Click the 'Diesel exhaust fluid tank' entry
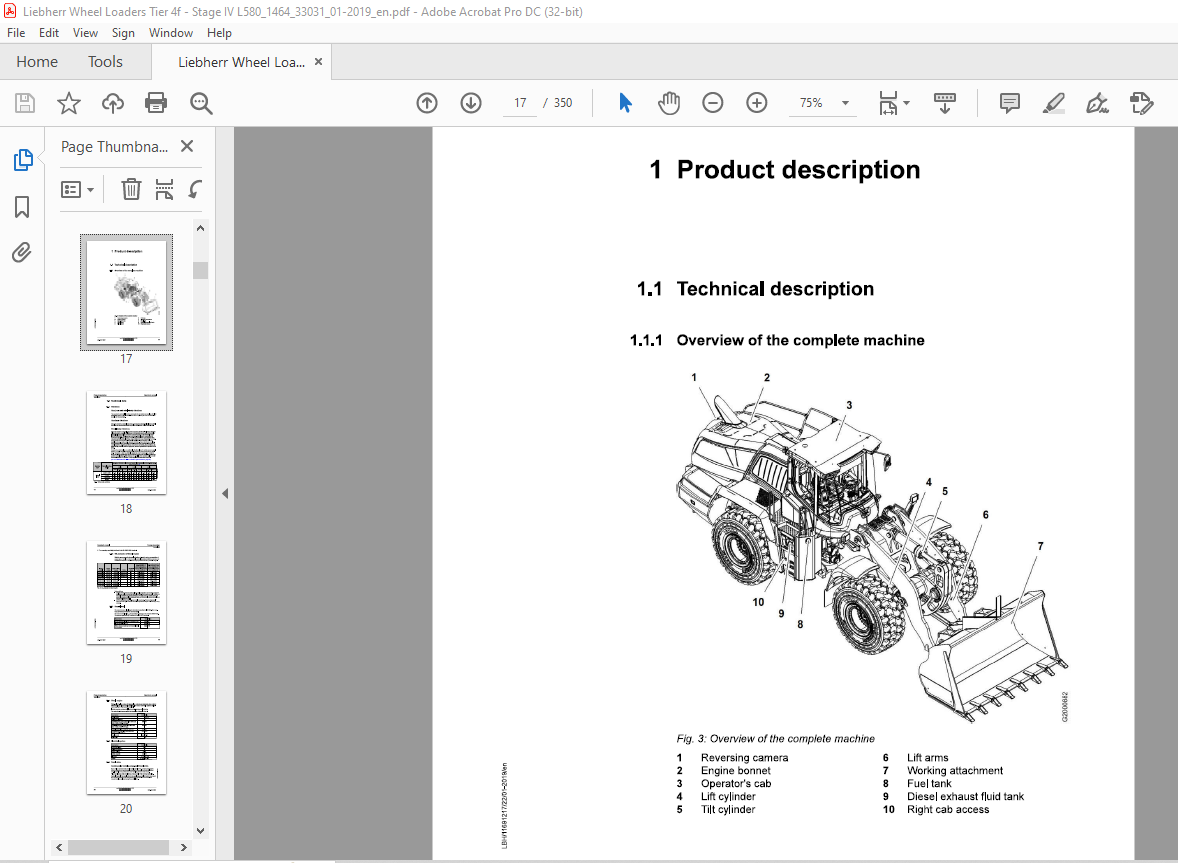Viewport: 1178px width, 863px height. [x=965, y=796]
